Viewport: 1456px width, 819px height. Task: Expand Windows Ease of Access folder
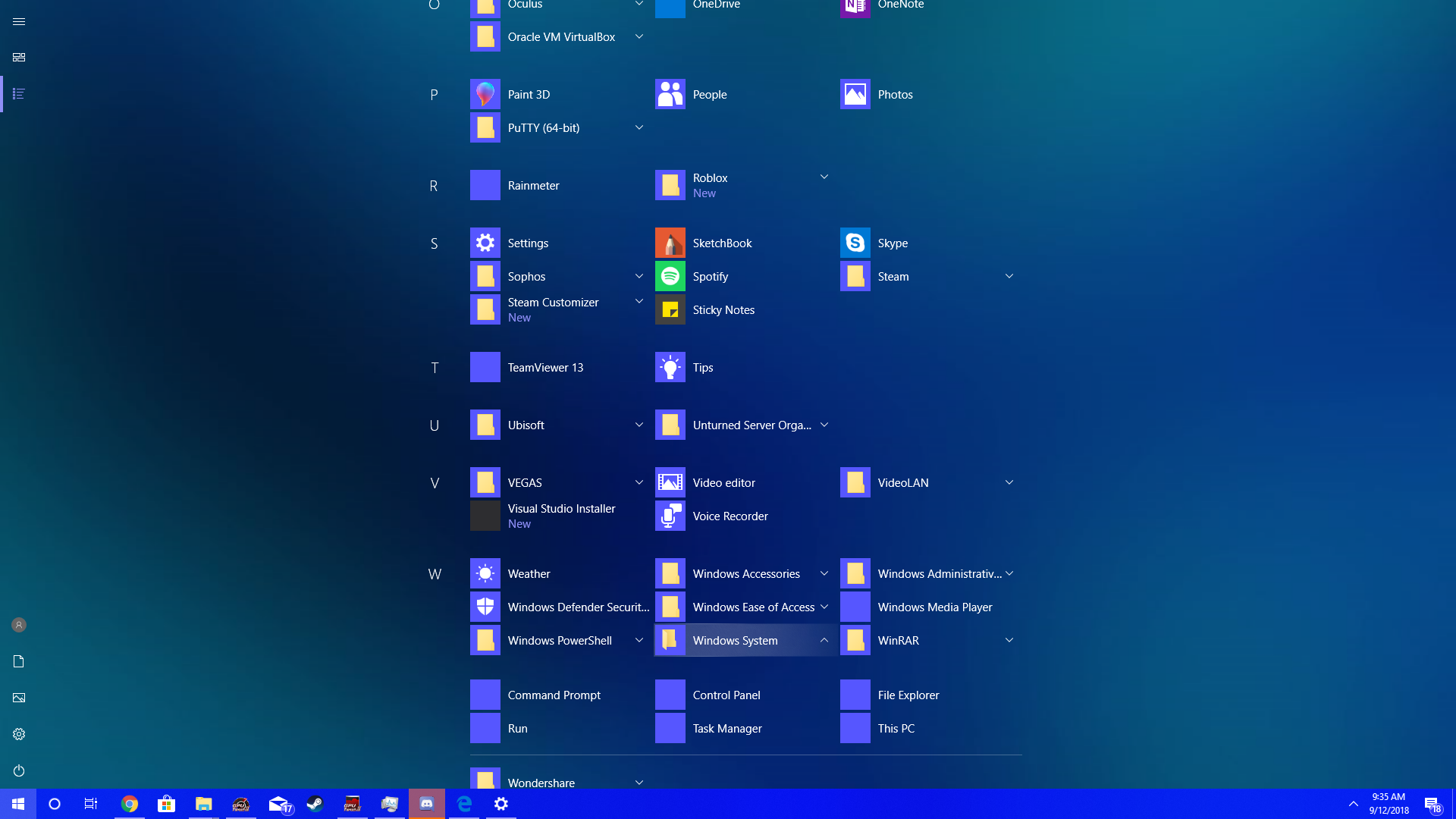[824, 607]
